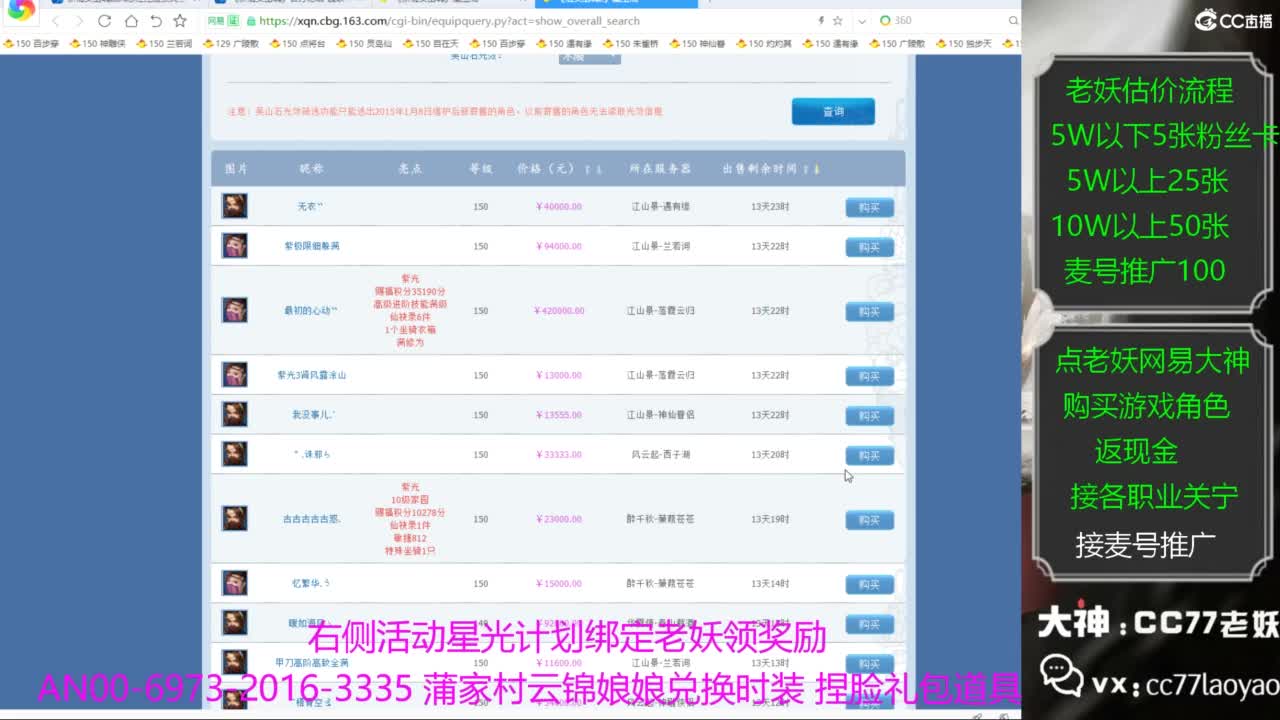Click the lightning speed-mode icon in address bar
The height and width of the screenshot is (720, 1280).
click(x=821, y=21)
